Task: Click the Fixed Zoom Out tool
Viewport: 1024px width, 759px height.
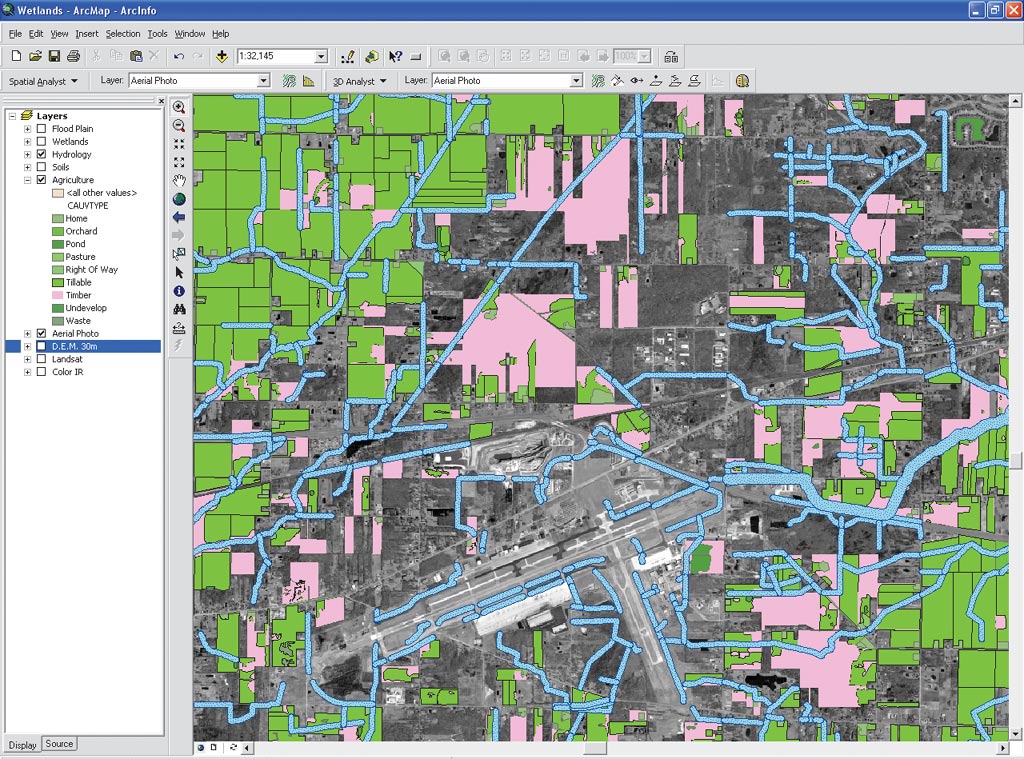Action: pos(179,162)
